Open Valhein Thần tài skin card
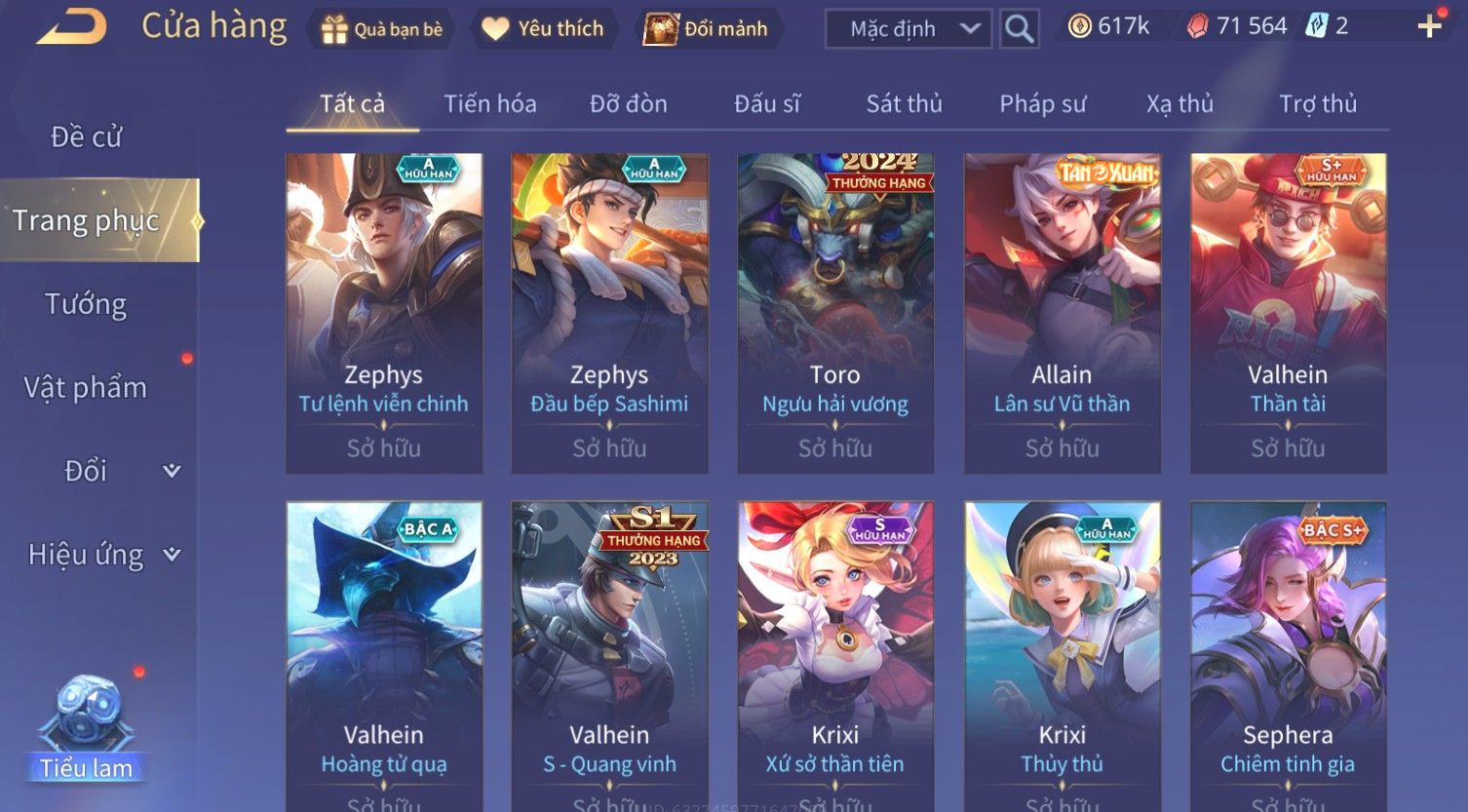1468x812 pixels. [1288, 313]
